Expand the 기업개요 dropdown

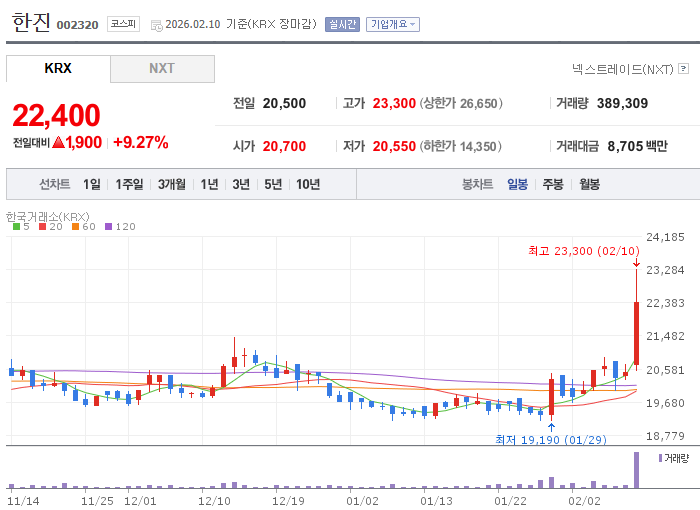(393, 24)
